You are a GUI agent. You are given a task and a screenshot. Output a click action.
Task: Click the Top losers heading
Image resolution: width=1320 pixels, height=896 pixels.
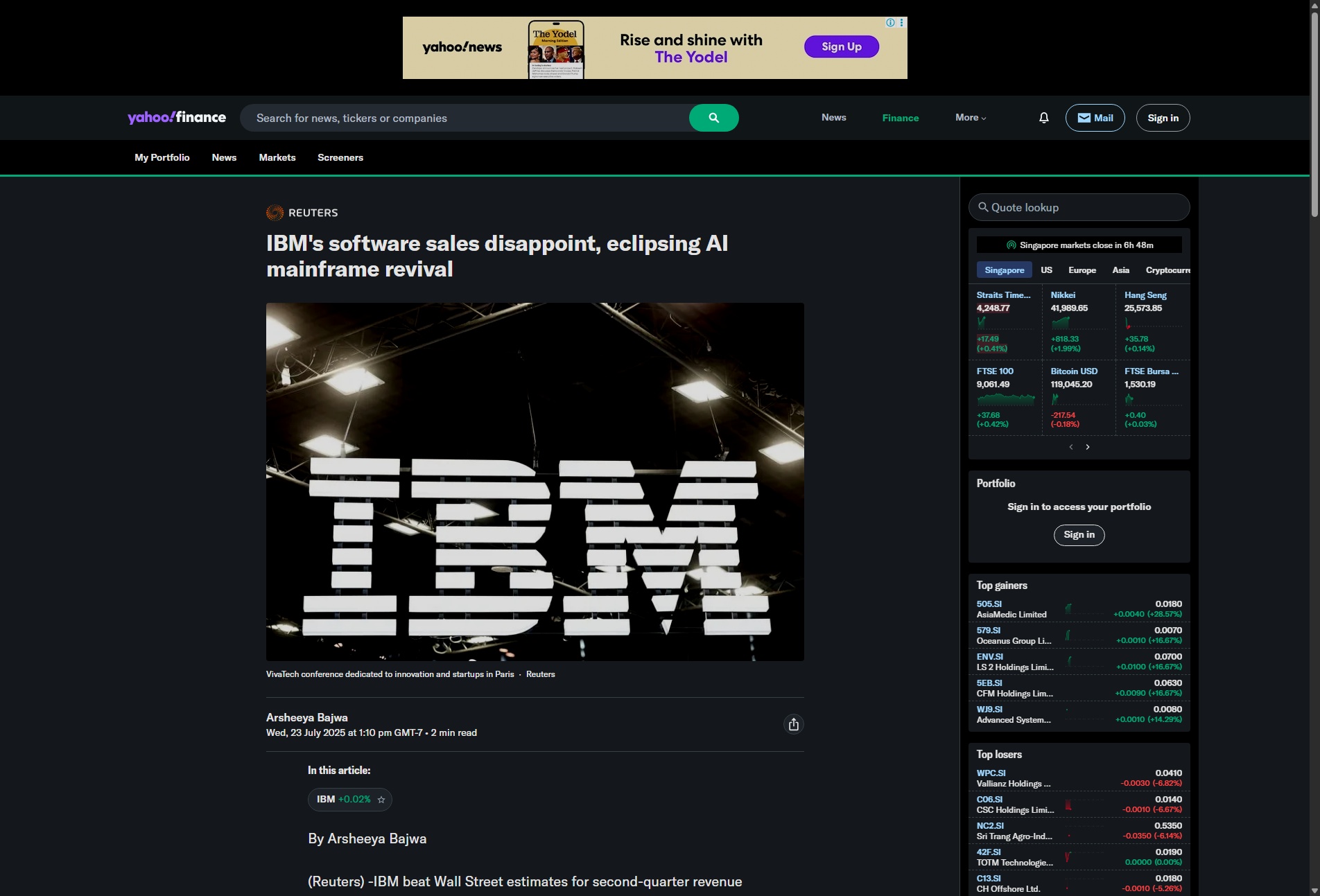point(999,755)
